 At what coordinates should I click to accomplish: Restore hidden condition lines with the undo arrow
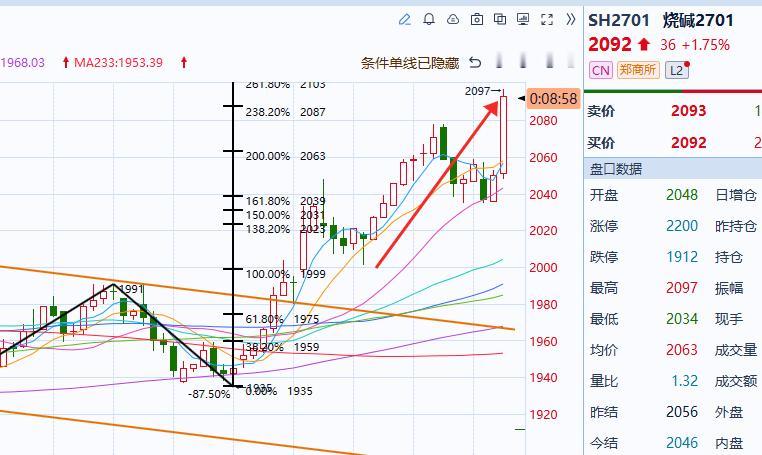[475, 63]
